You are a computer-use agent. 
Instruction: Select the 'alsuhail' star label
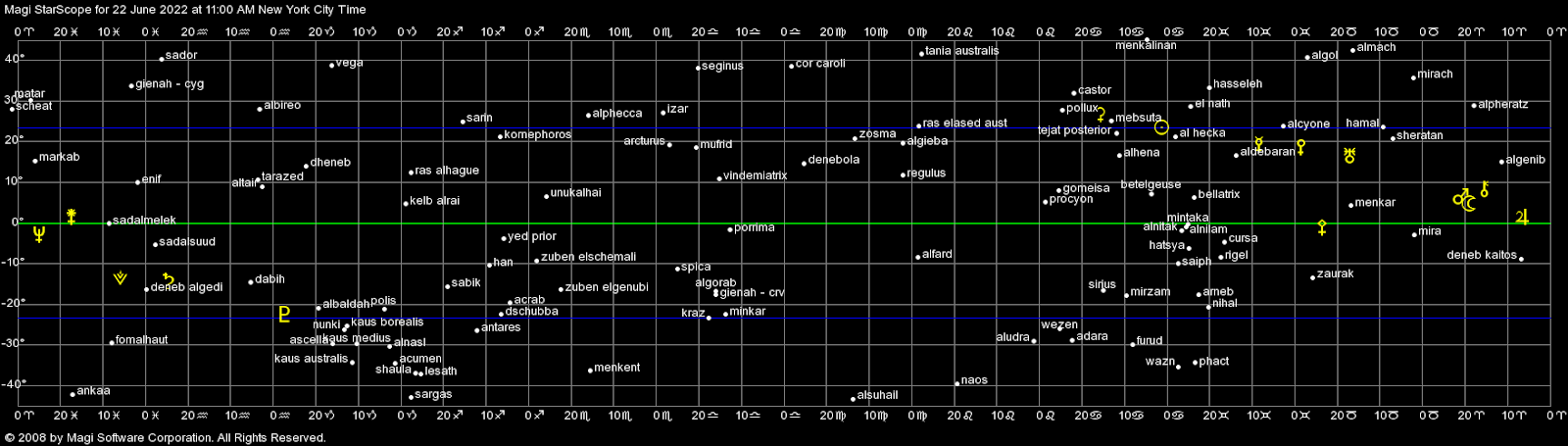pos(877,396)
